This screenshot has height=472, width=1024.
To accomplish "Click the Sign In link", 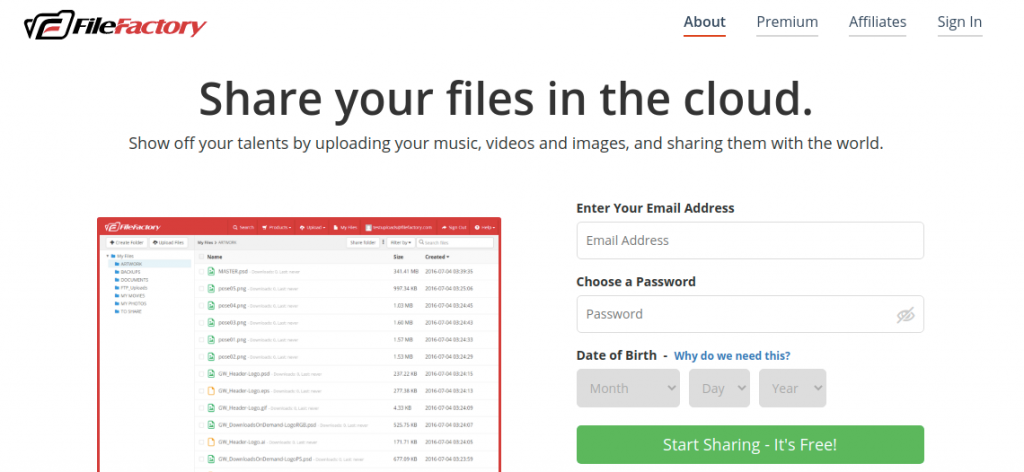I will tap(959, 22).
